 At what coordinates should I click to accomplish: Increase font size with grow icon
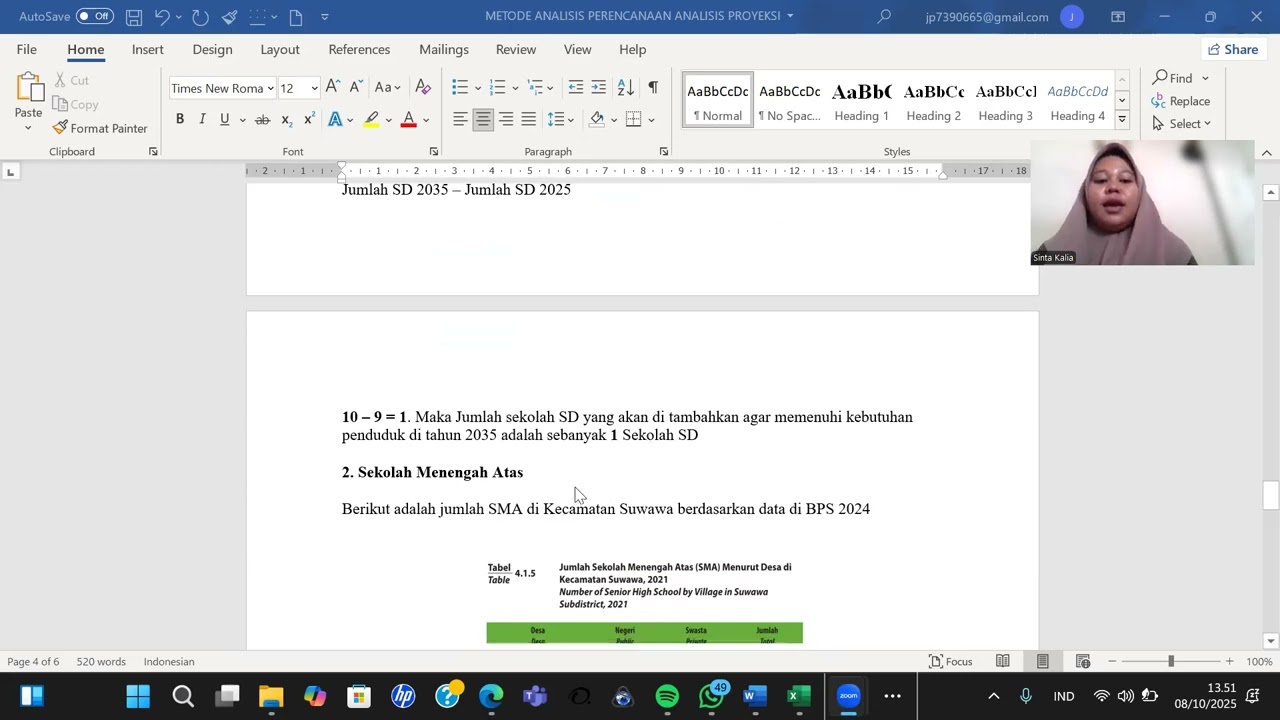click(x=333, y=88)
